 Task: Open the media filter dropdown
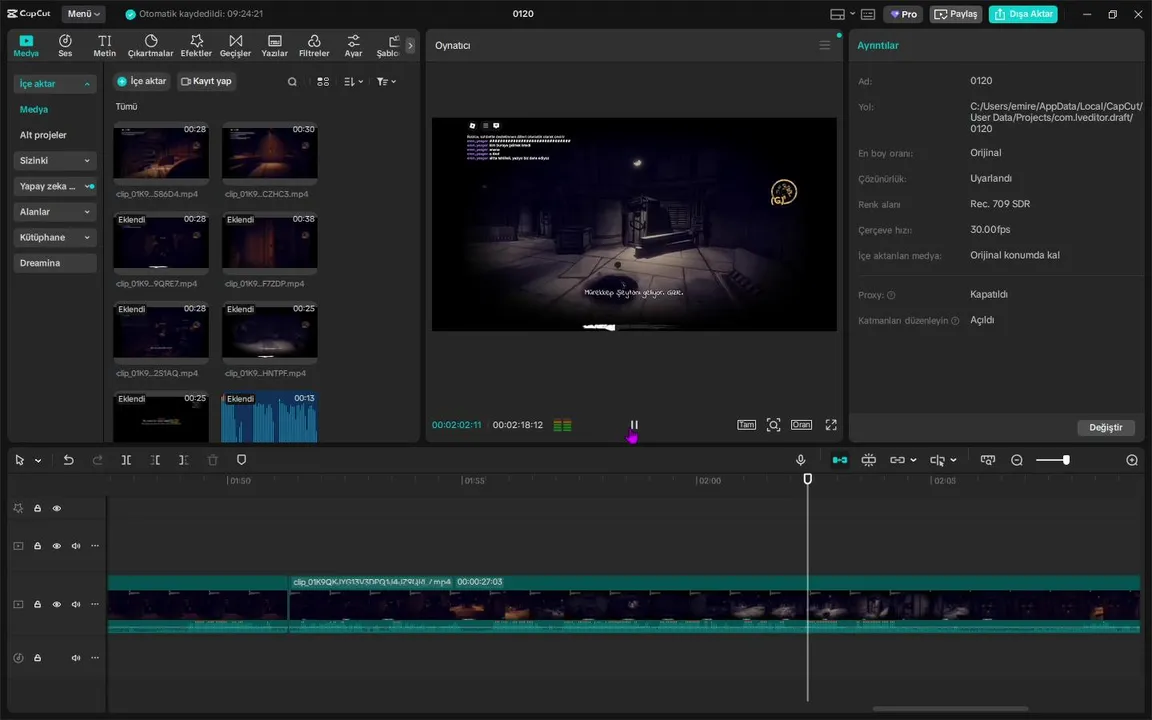[x=386, y=82]
